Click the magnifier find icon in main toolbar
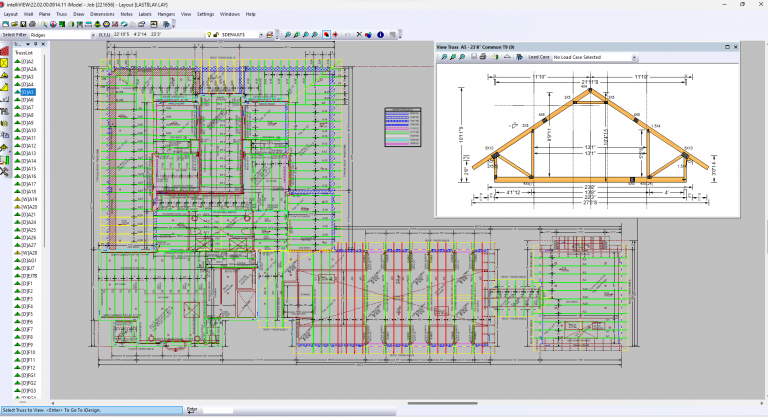 pos(44,24)
